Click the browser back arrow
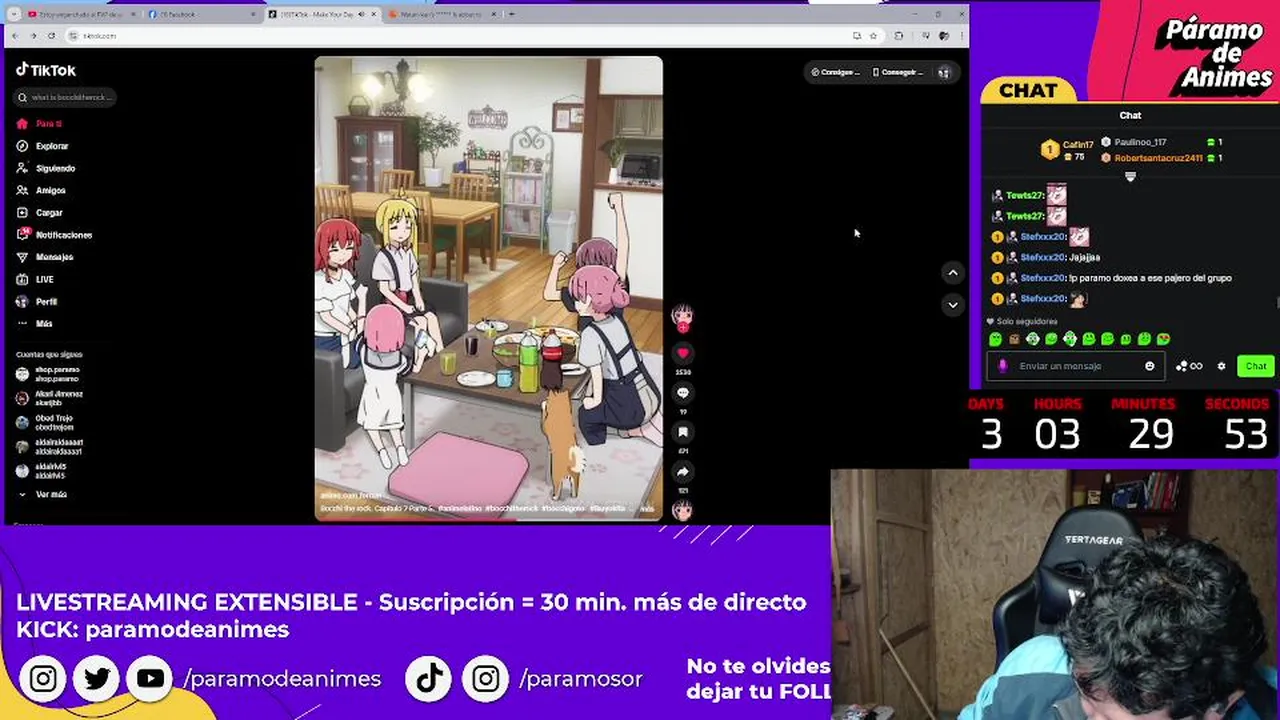Image resolution: width=1280 pixels, height=720 pixels. coord(14,36)
